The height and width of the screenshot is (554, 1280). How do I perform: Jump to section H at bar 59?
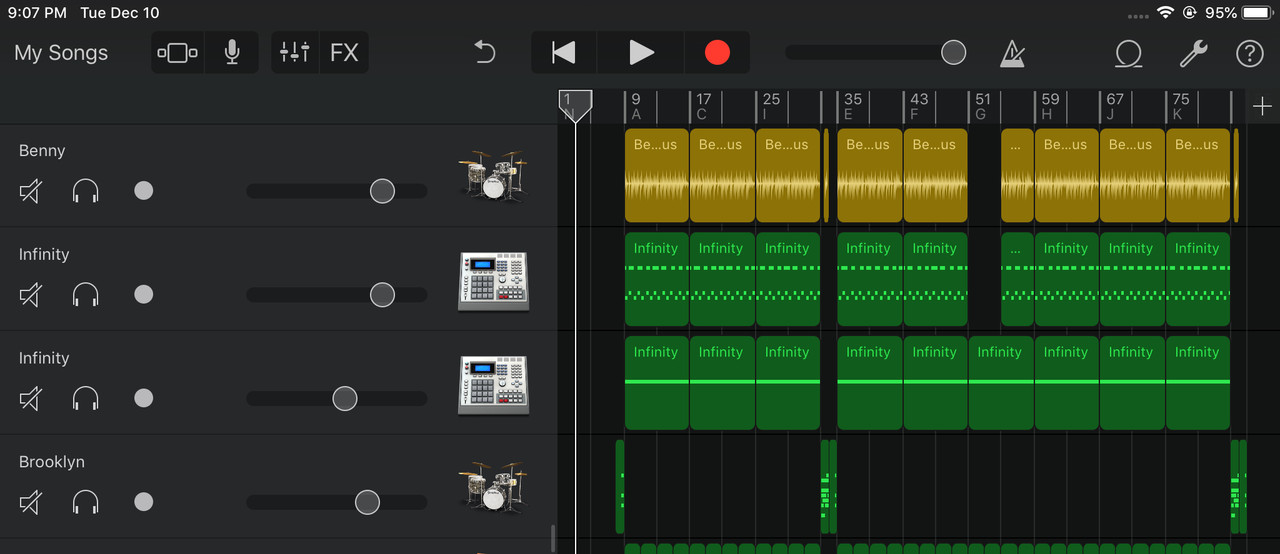coord(1049,106)
